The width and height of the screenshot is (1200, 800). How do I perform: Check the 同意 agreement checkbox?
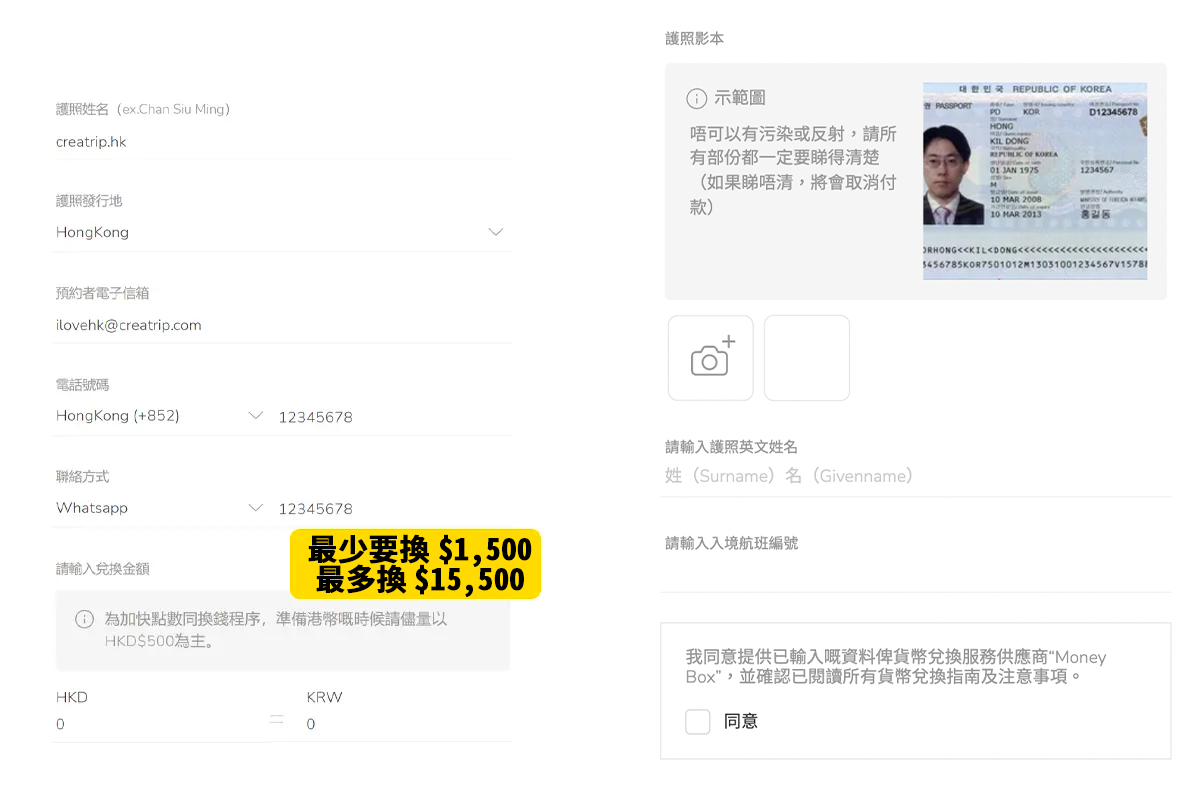(697, 721)
